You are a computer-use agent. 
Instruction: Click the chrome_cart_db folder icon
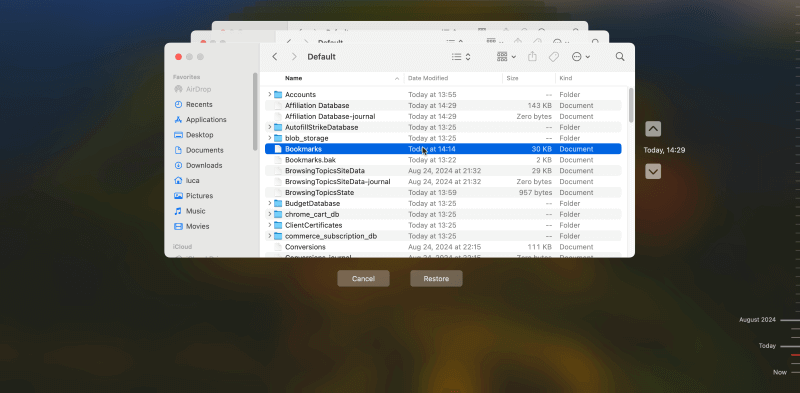coord(278,214)
